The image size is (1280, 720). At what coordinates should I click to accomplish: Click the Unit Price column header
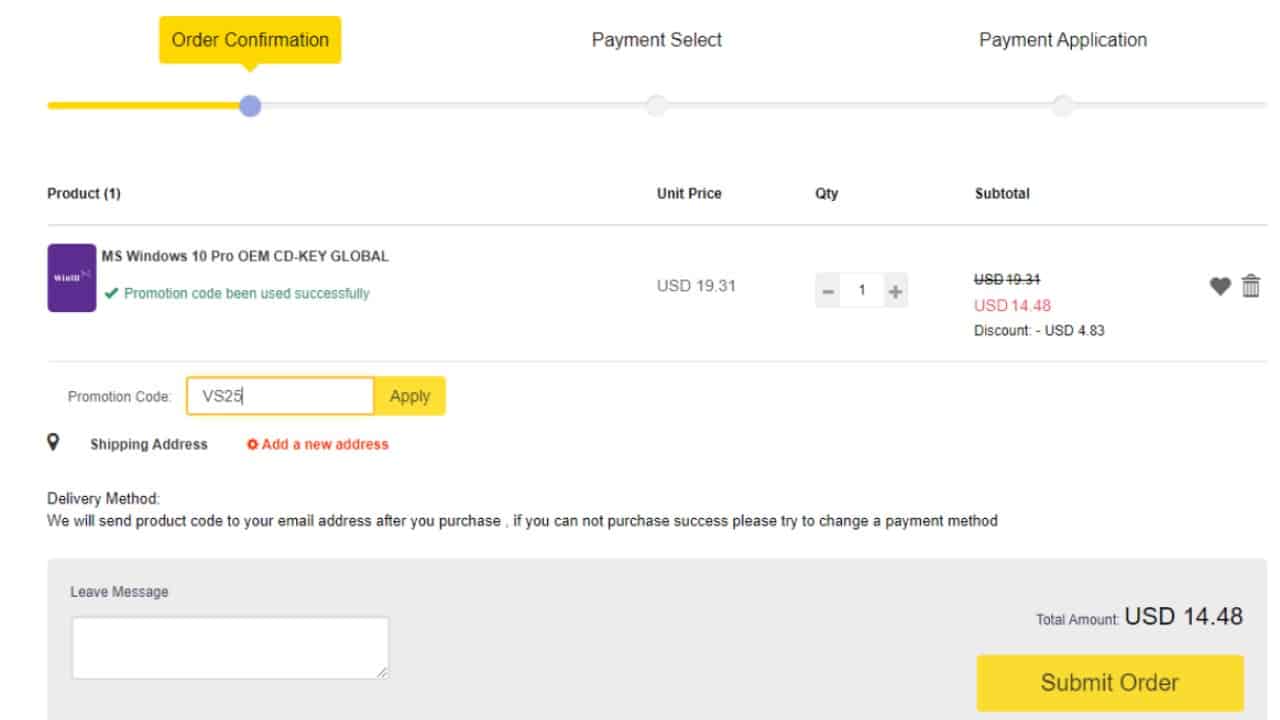coord(689,193)
